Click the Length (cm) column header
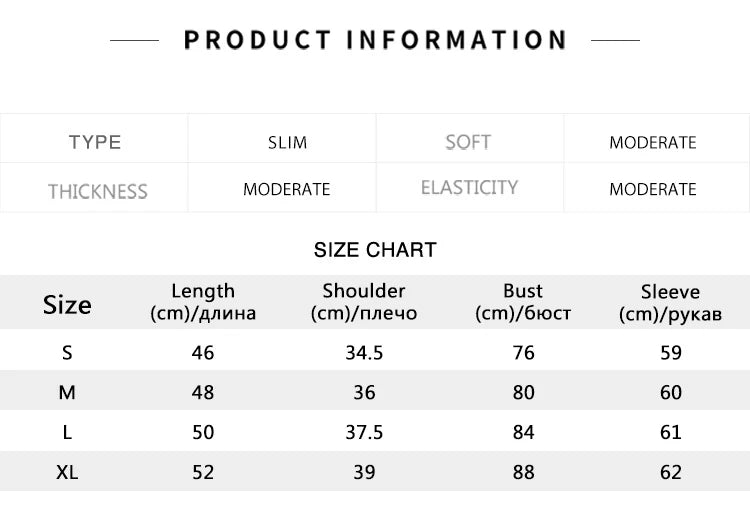 (x=203, y=302)
